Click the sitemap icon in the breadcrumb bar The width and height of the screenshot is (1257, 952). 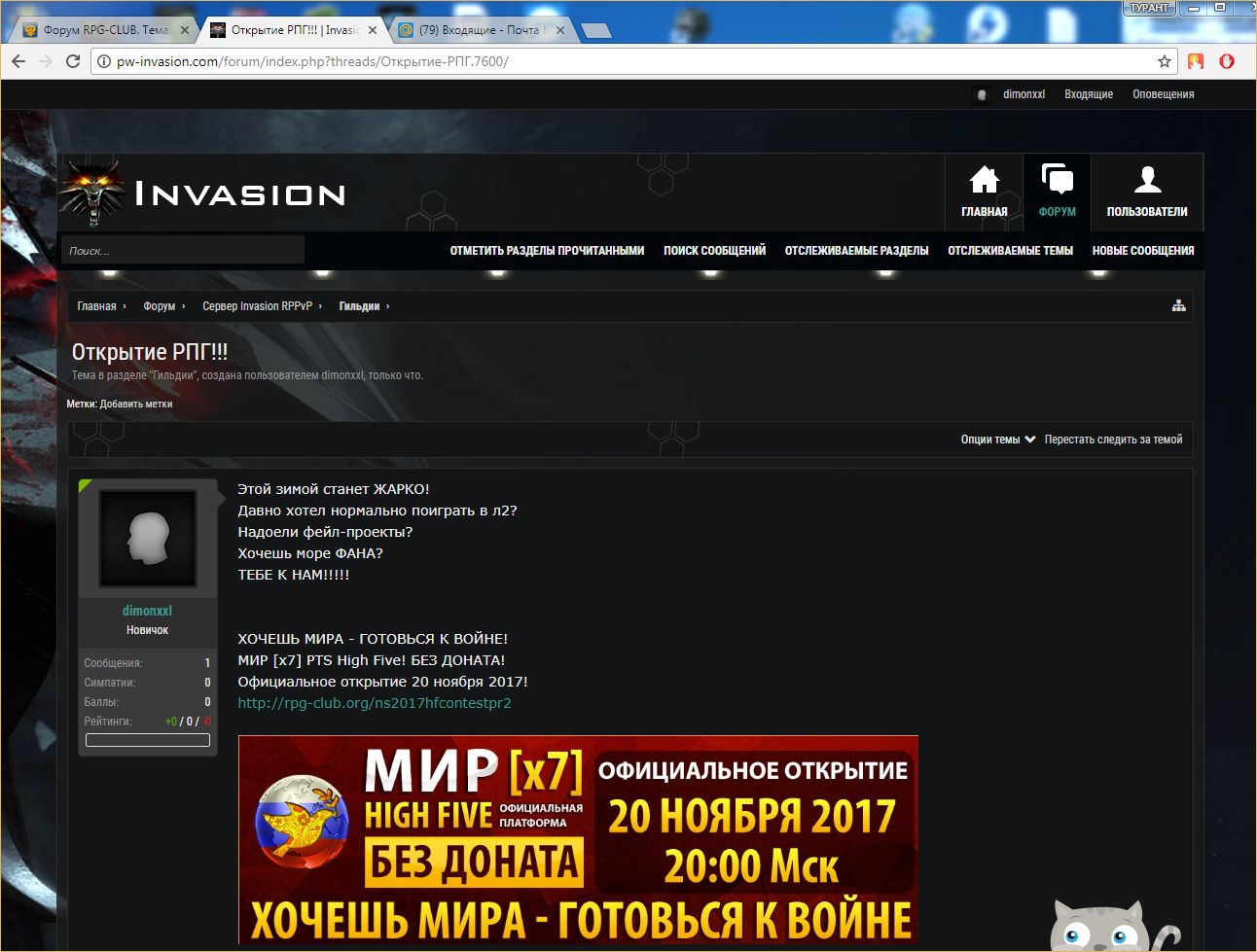click(1178, 305)
